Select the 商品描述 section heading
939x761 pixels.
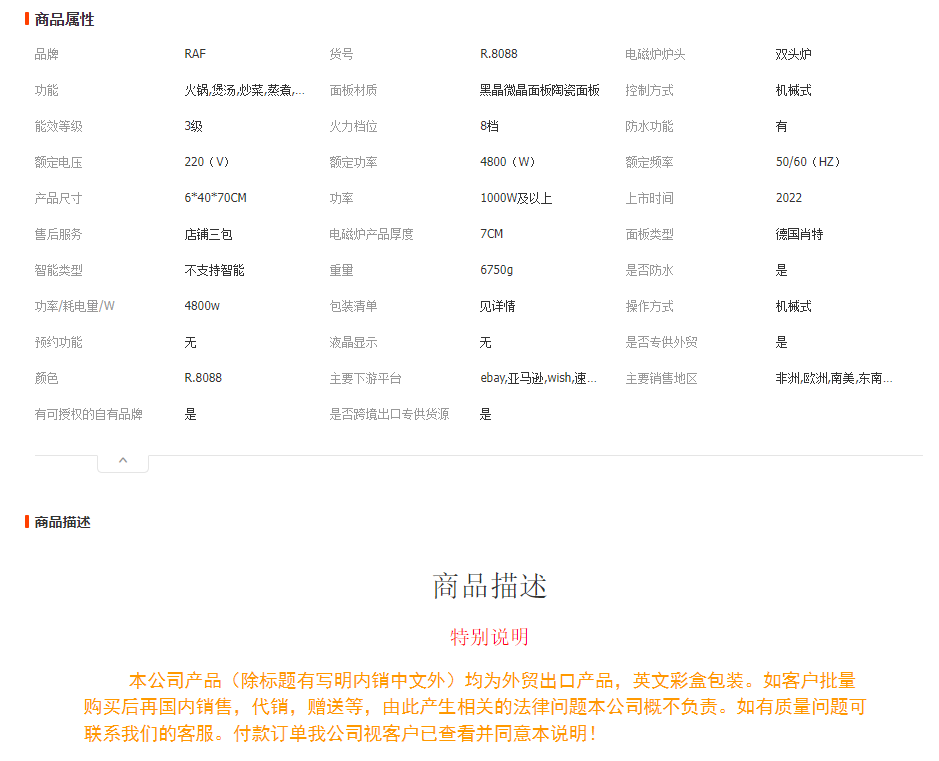(x=62, y=523)
